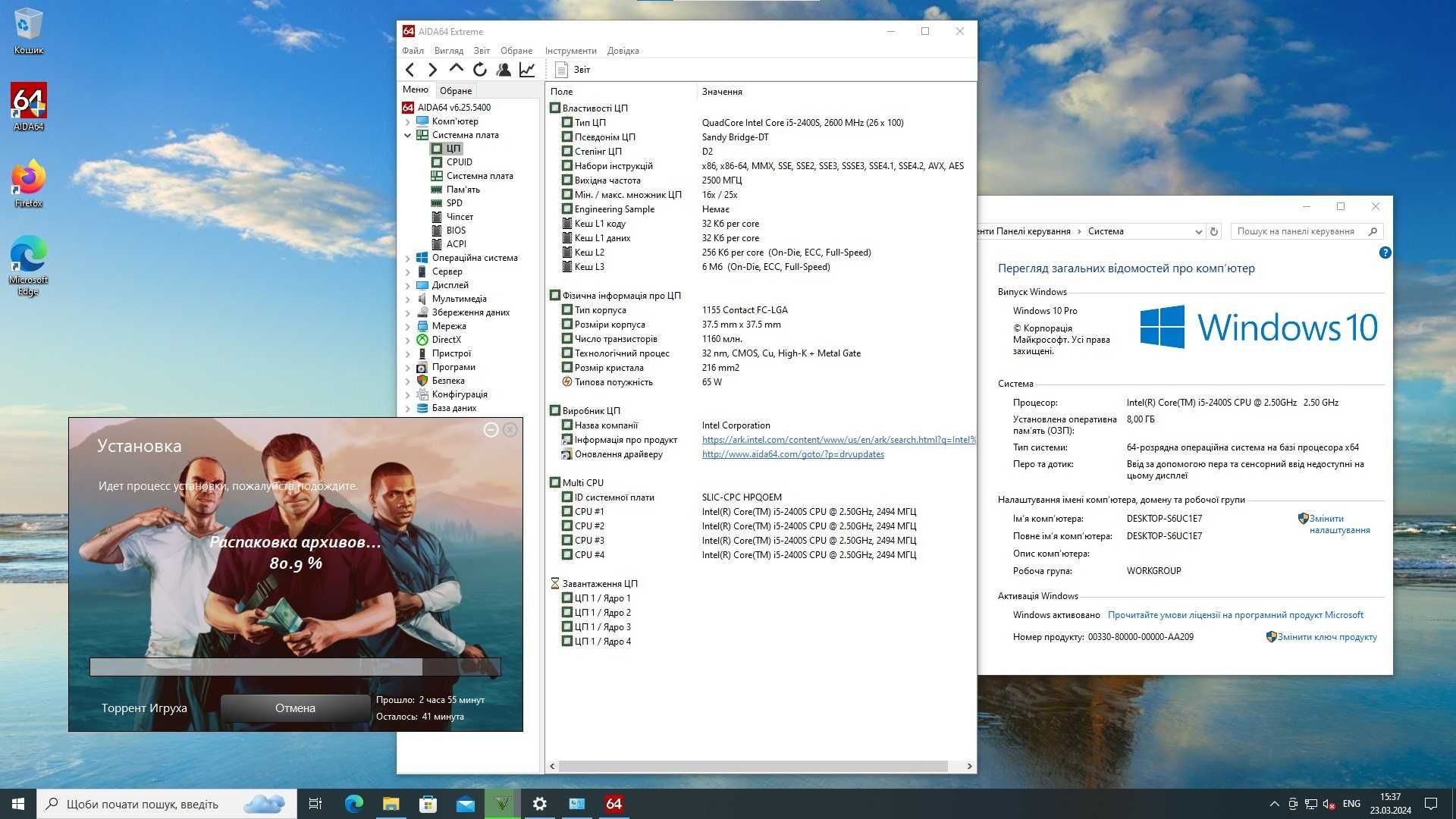The image size is (1456, 819).
Task: Open the Довідка menu
Action: pos(623,51)
